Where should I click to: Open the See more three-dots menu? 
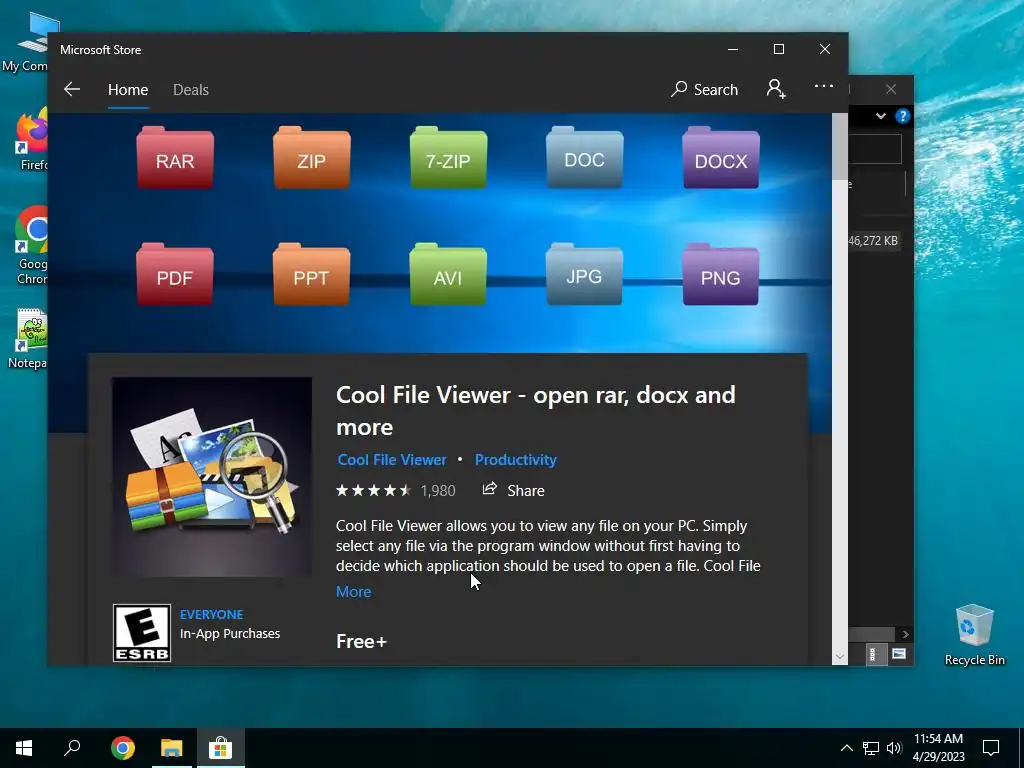tap(824, 86)
